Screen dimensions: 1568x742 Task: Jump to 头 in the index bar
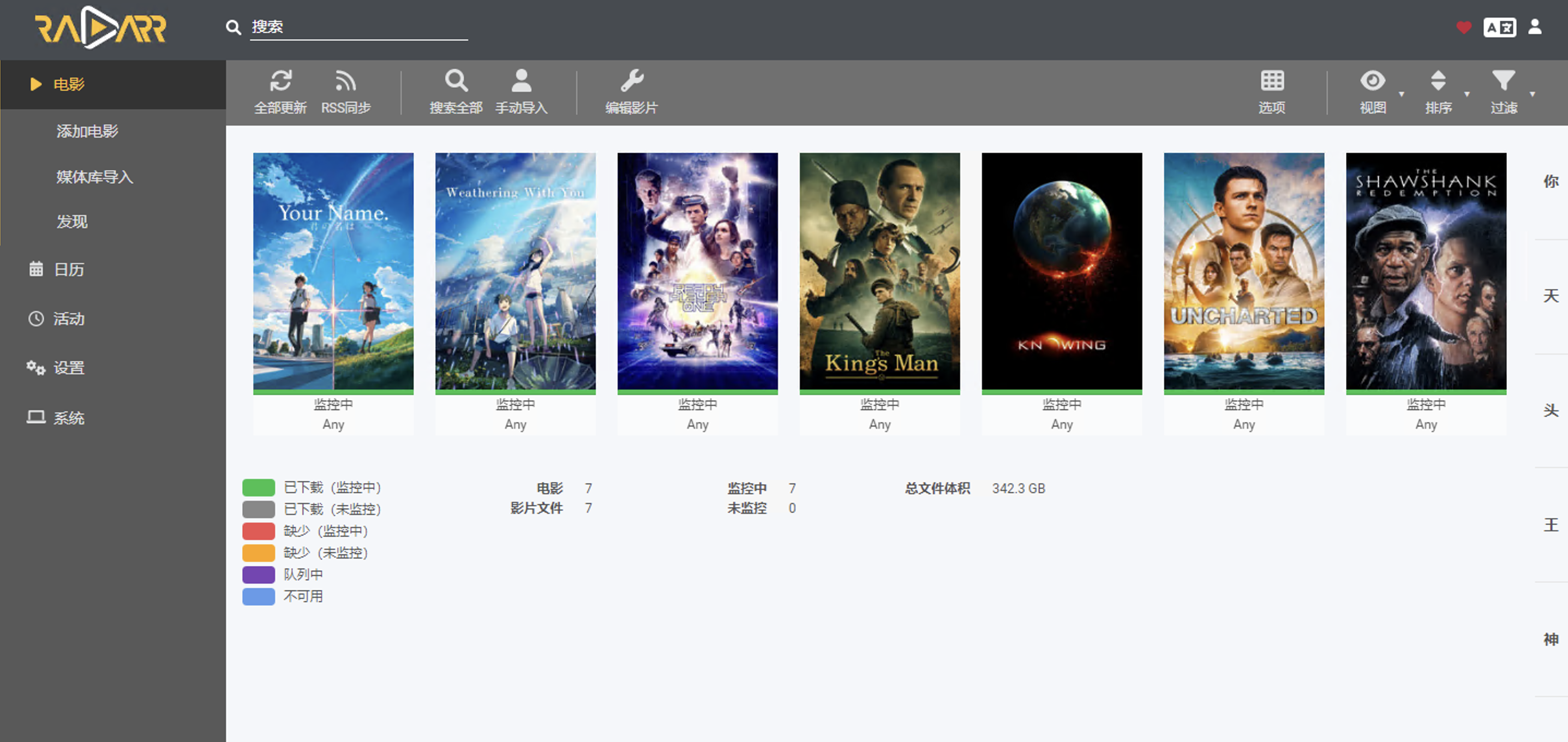1551,410
